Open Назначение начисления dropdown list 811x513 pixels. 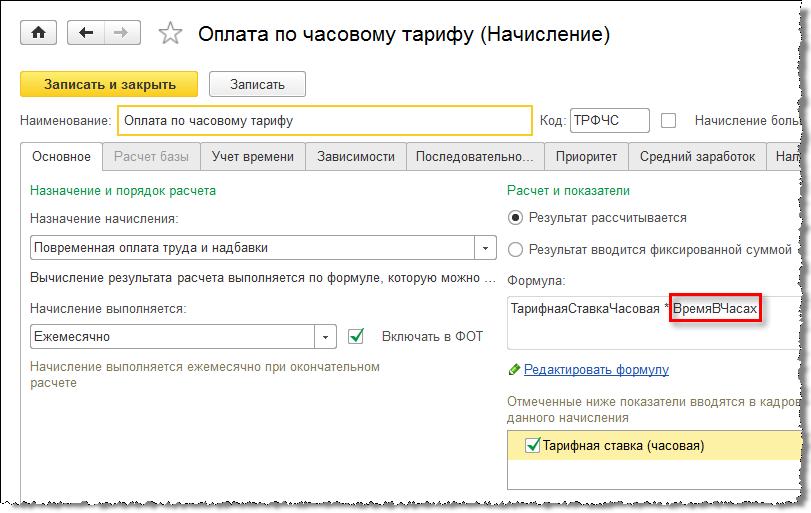point(487,248)
